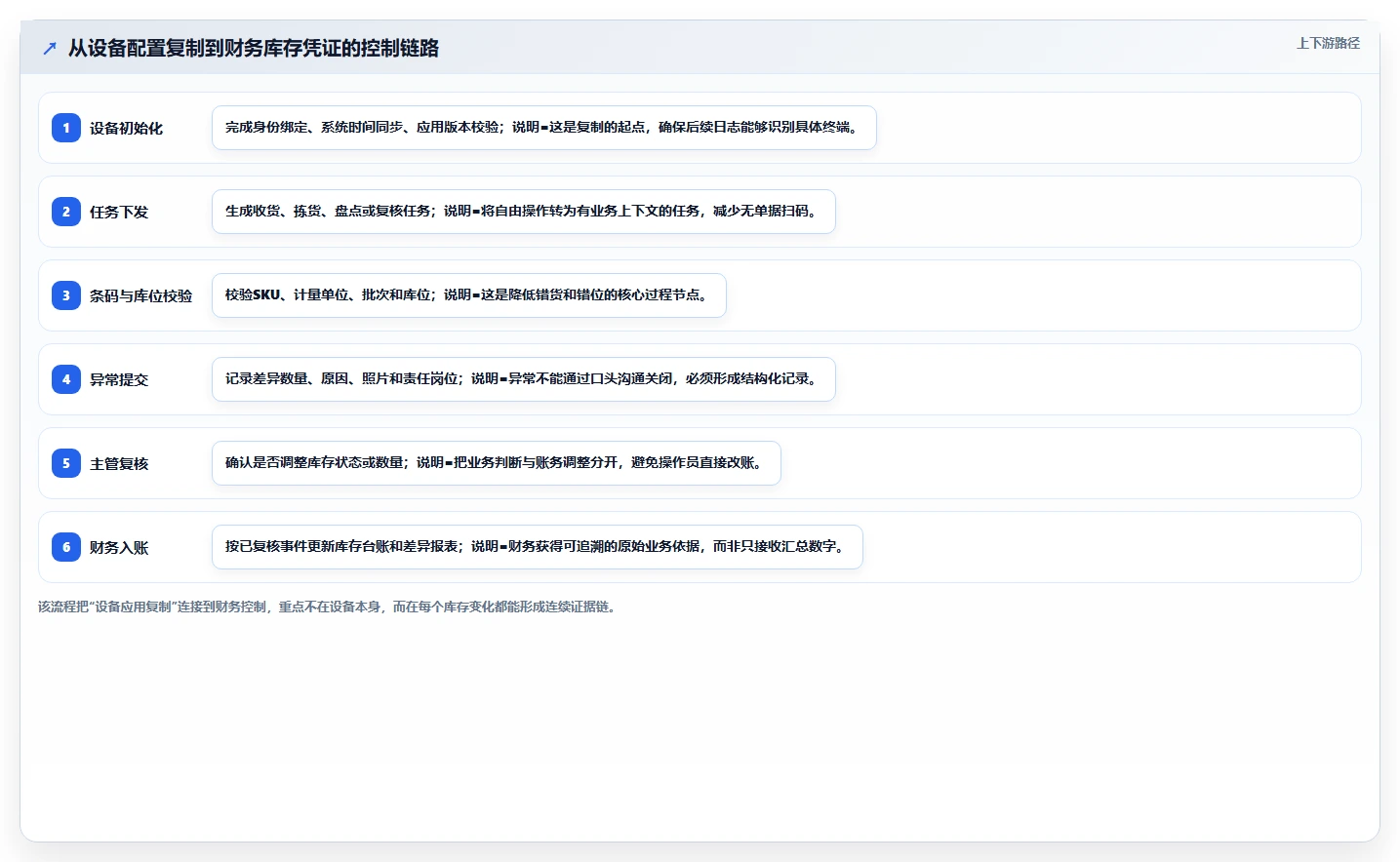This screenshot has height=862, width=1400.
Task: Click the 任务下发 step label
Action: [119, 212]
